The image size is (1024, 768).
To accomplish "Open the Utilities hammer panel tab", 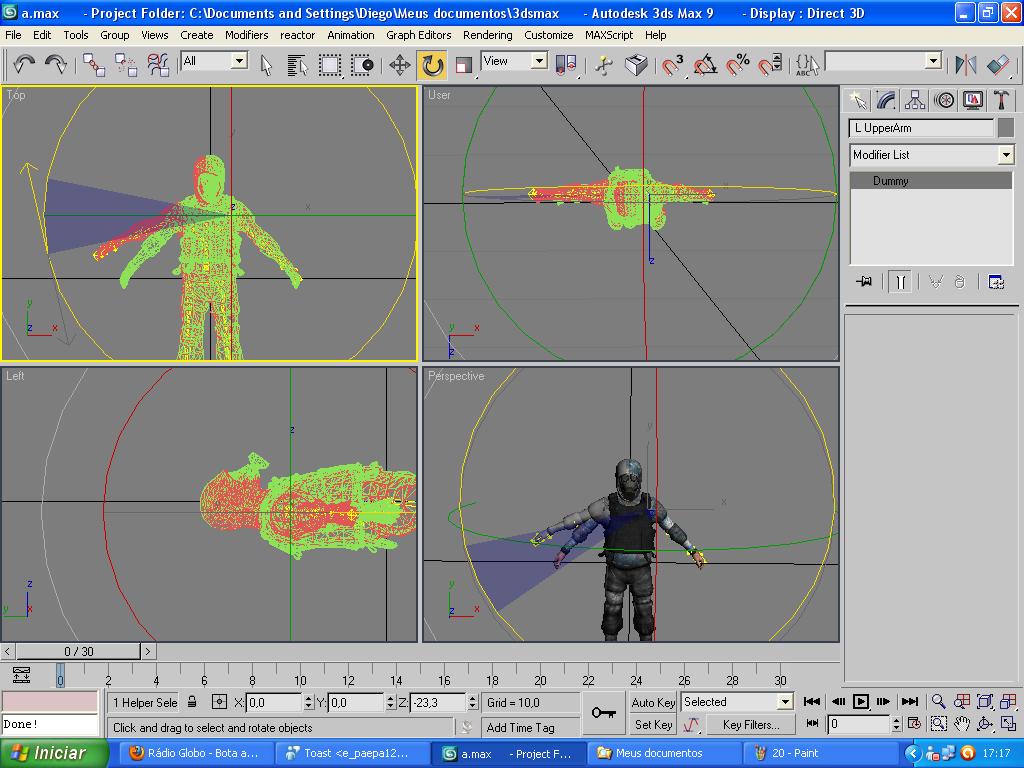I will (x=1000, y=100).
